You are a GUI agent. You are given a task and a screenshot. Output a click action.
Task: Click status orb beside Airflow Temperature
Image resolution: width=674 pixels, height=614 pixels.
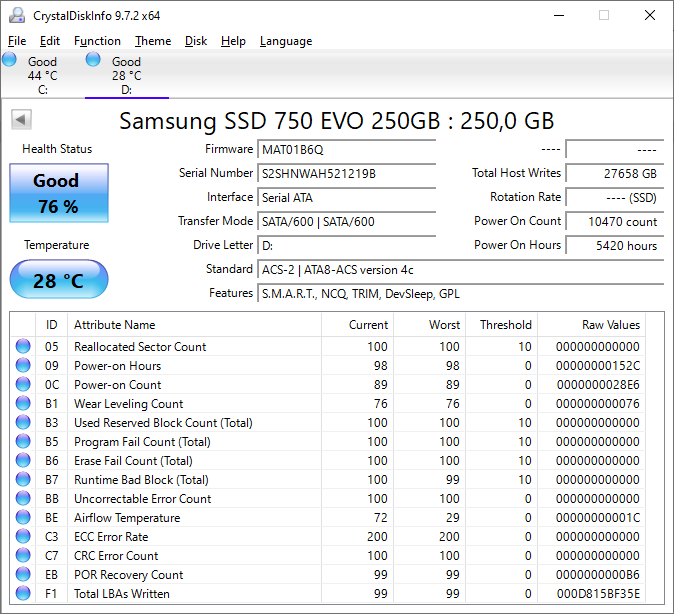coord(23,518)
